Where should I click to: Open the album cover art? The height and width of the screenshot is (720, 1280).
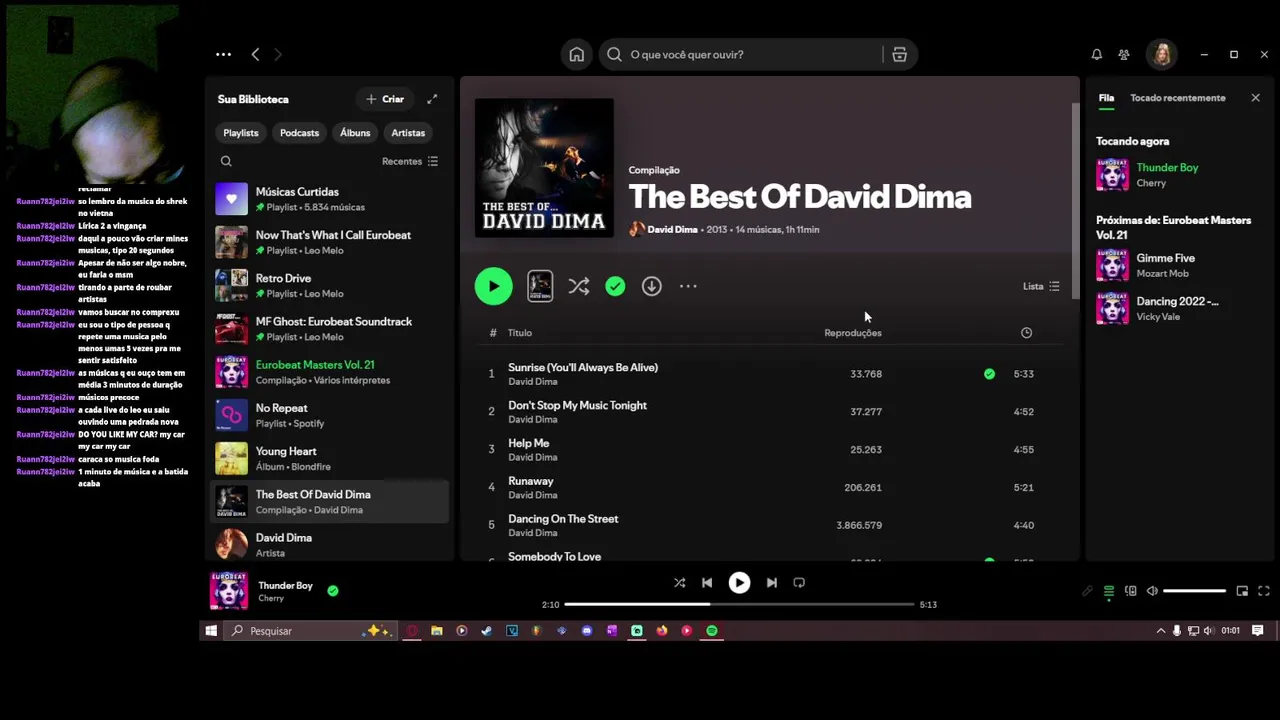(x=544, y=167)
